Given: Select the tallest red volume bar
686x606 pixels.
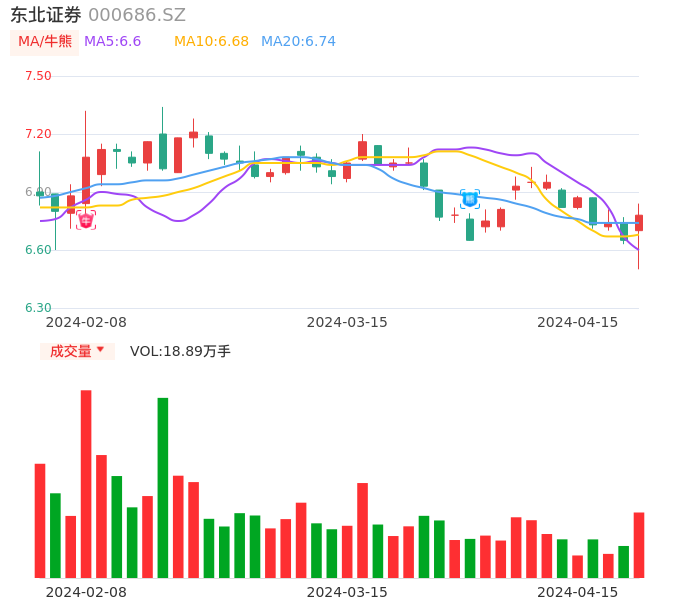Looking at the screenshot, I should 86,483.
